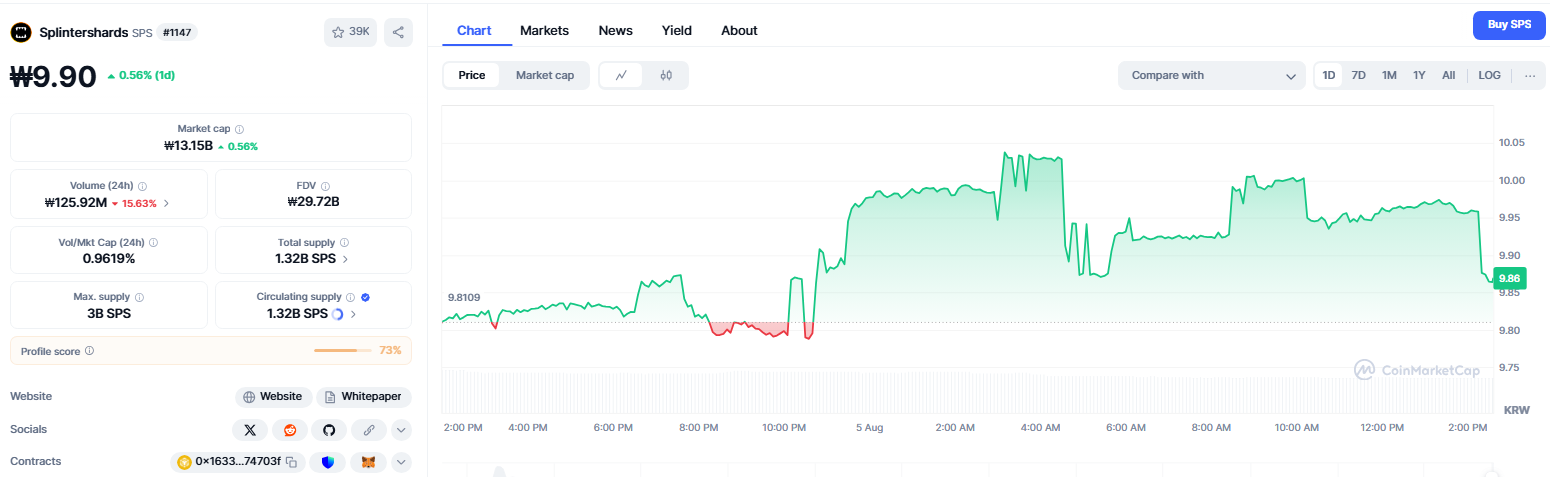The image size is (1550, 477).
Task: Expand Total supply details arrow
Action: click(345, 259)
